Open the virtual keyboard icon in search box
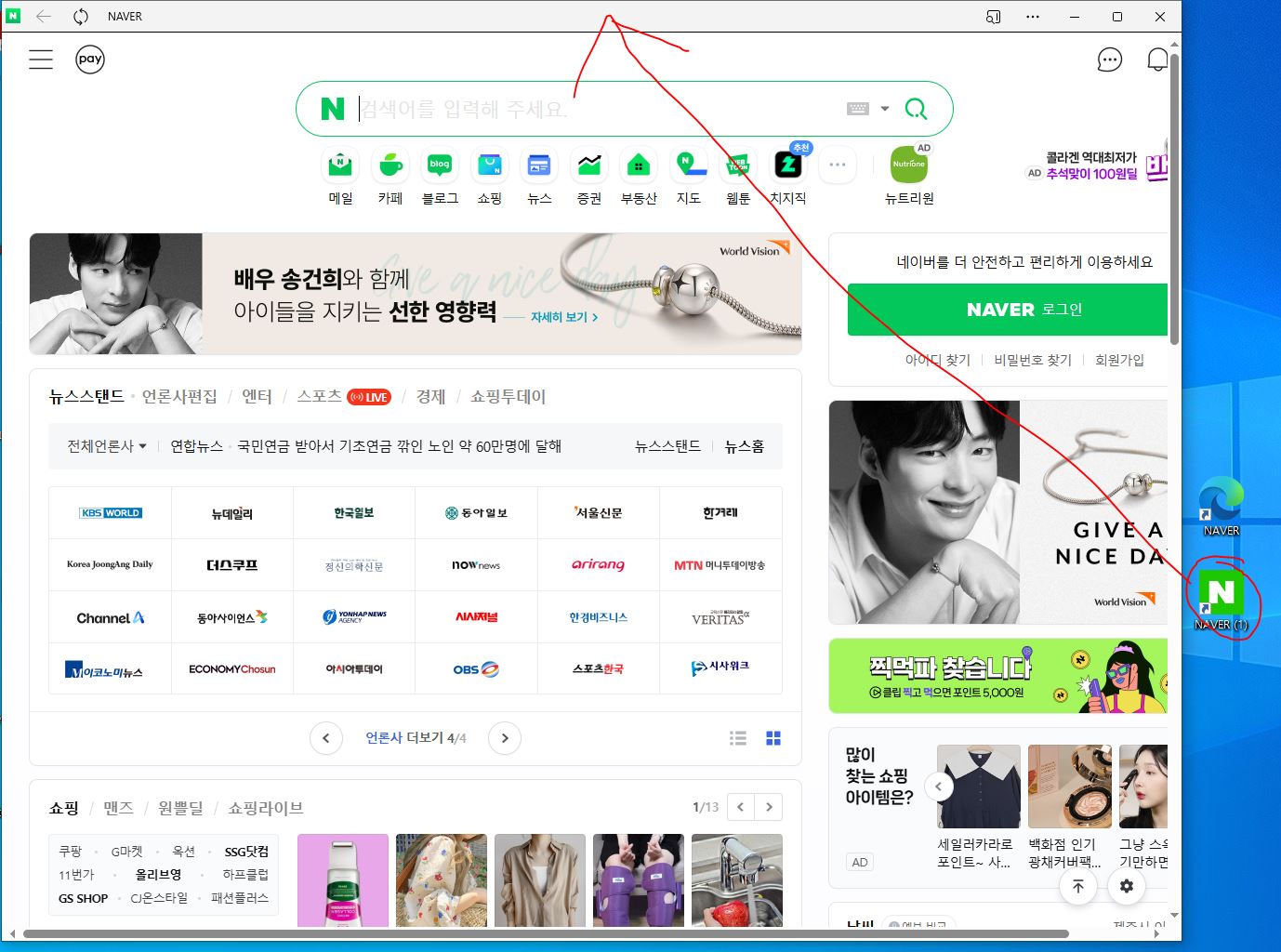1281x952 pixels. coord(858,109)
